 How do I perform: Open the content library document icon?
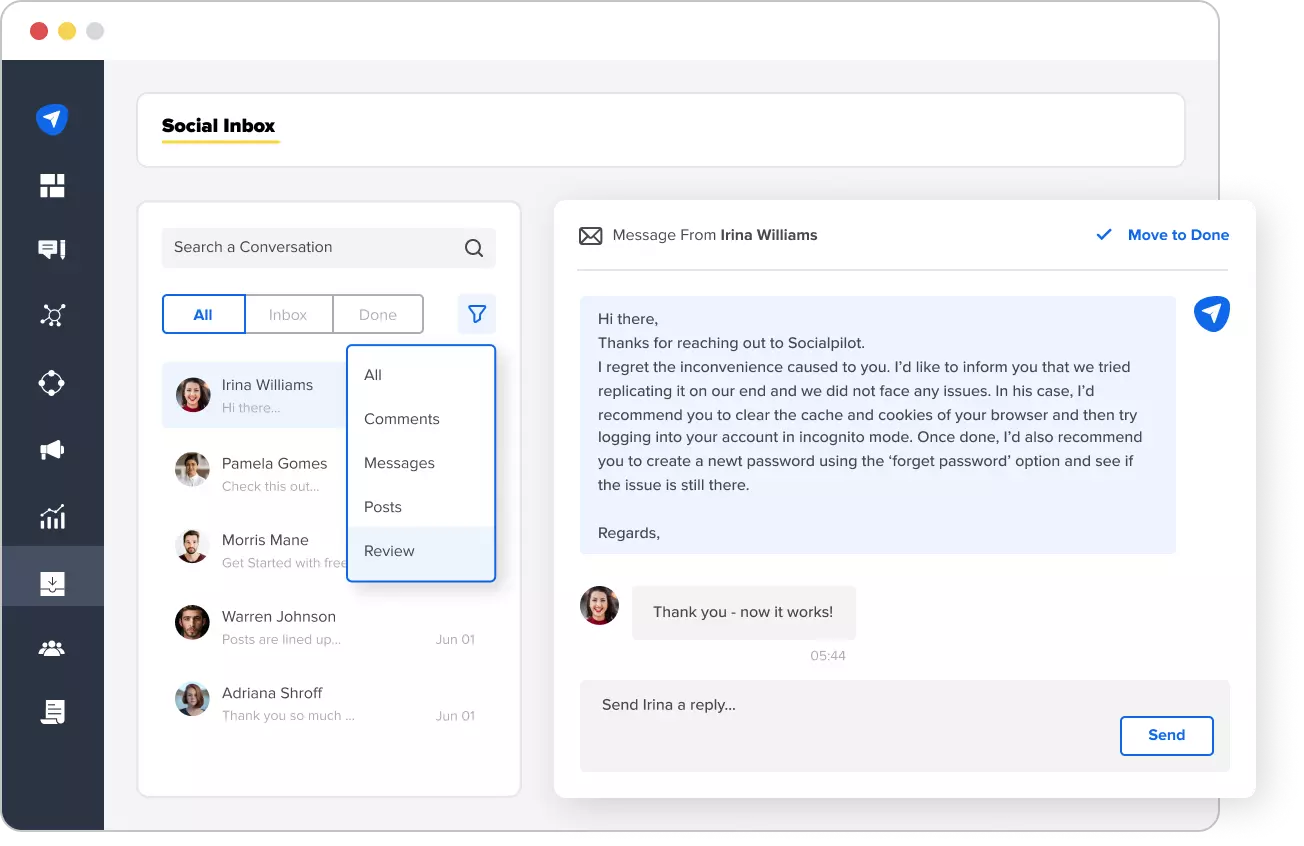click(x=51, y=711)
